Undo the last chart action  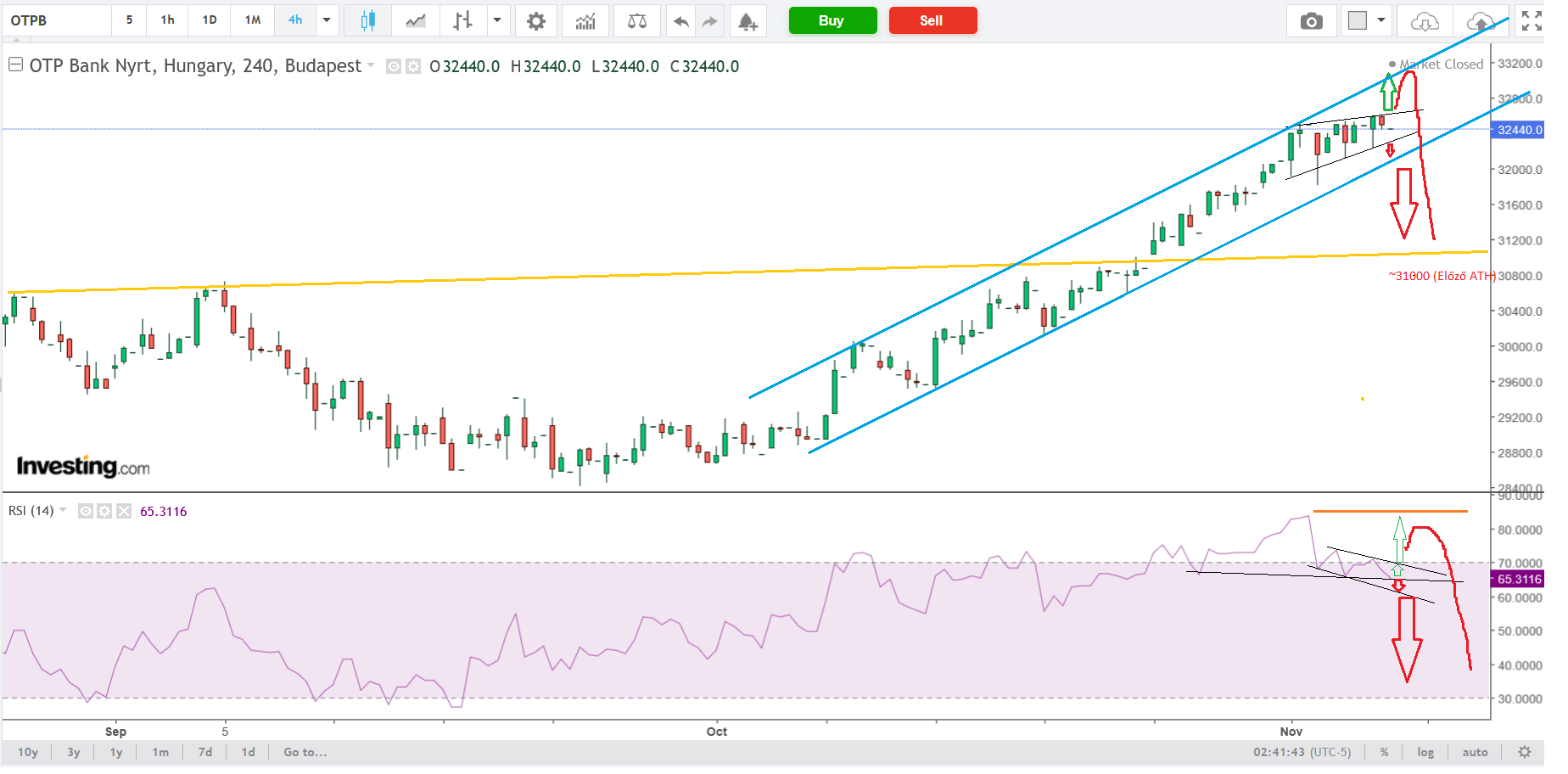pyautogui.click(x=680, y=21)
